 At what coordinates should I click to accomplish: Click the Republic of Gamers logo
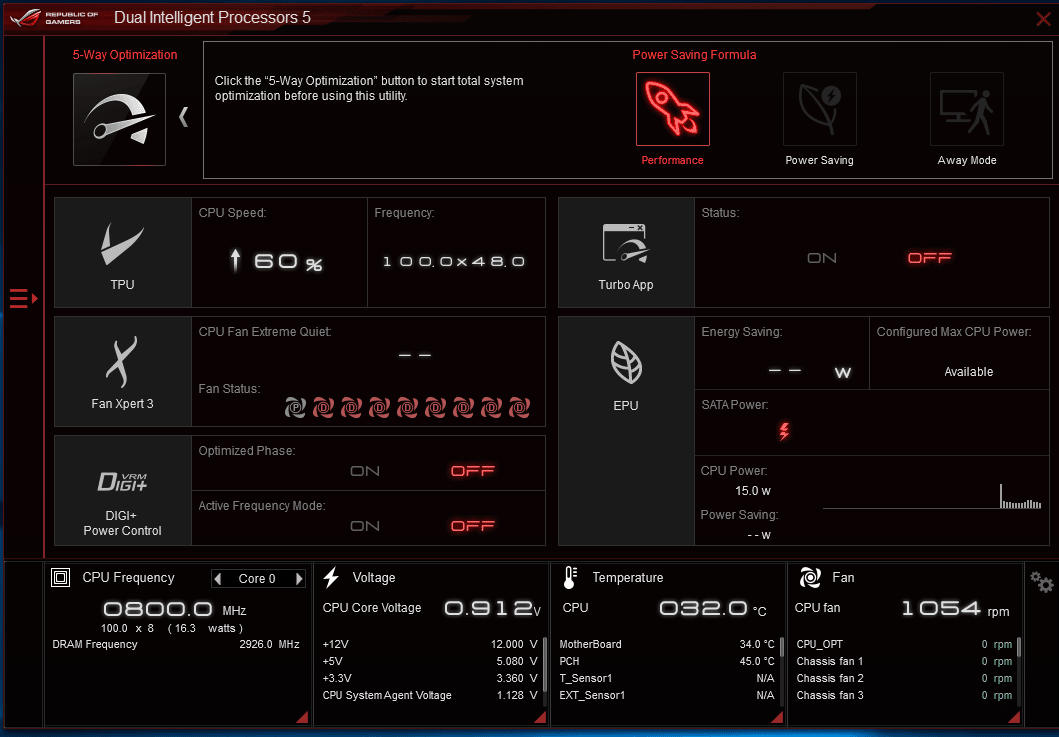click(x=54, y=18)
